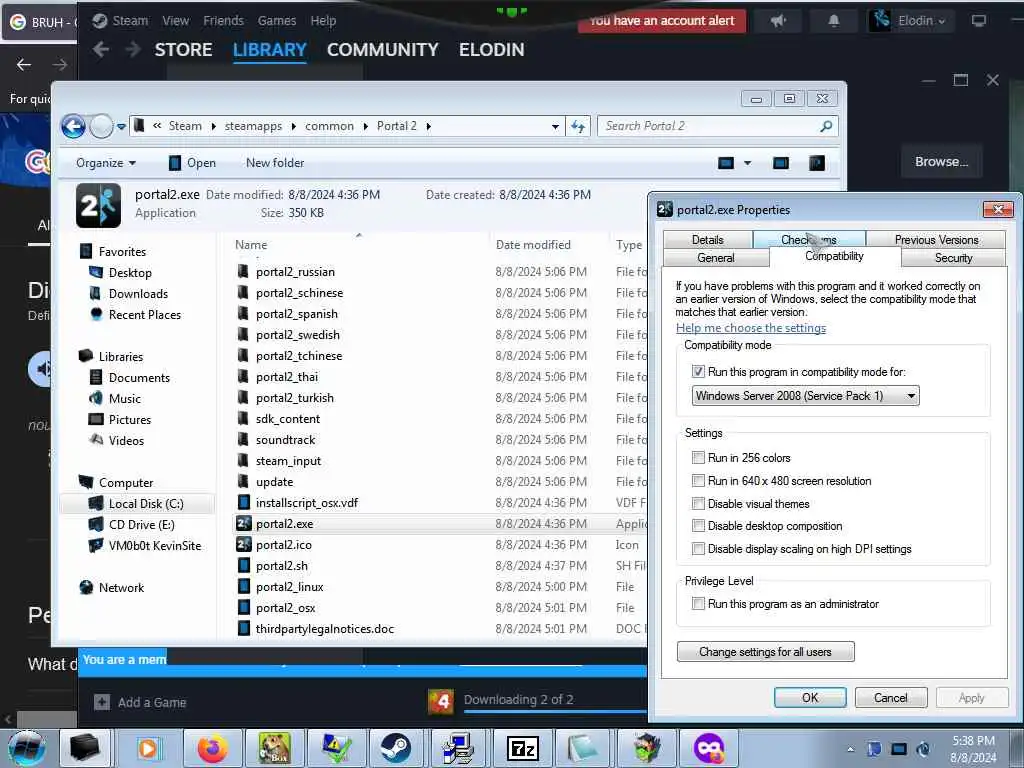1024x768 pixels.
Task: Click Cancel in the Properties dialog
Action: click(x=891, y=697)
